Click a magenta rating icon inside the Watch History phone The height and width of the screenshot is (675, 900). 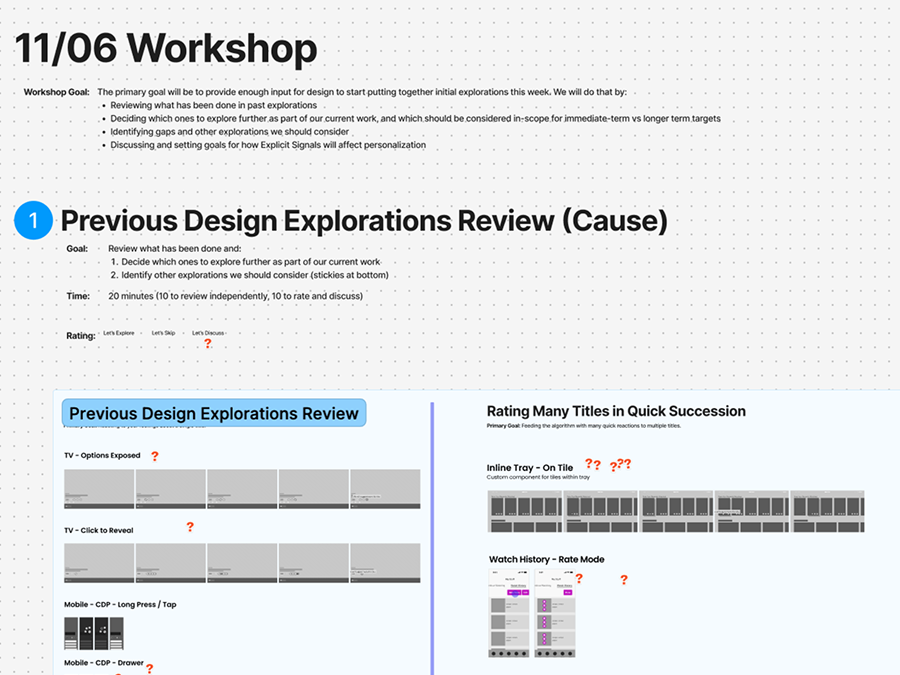point(544,604)
